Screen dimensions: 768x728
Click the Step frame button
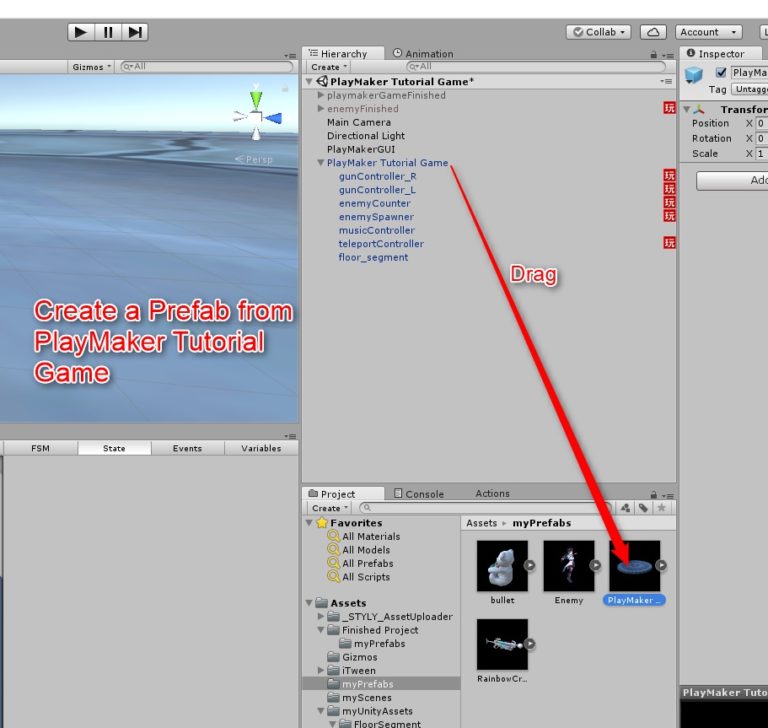coord(135,32)
